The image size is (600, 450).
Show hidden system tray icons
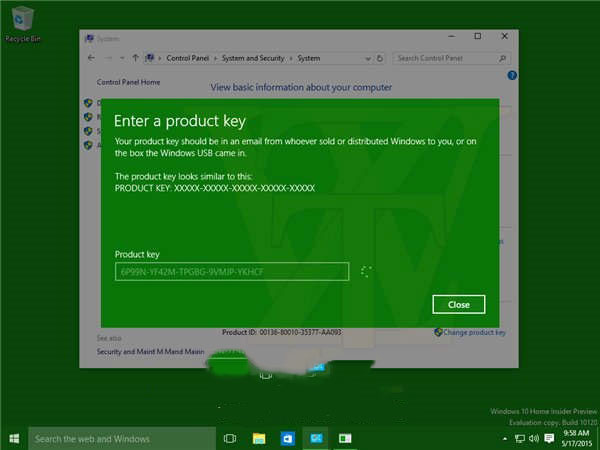(504, 438)
